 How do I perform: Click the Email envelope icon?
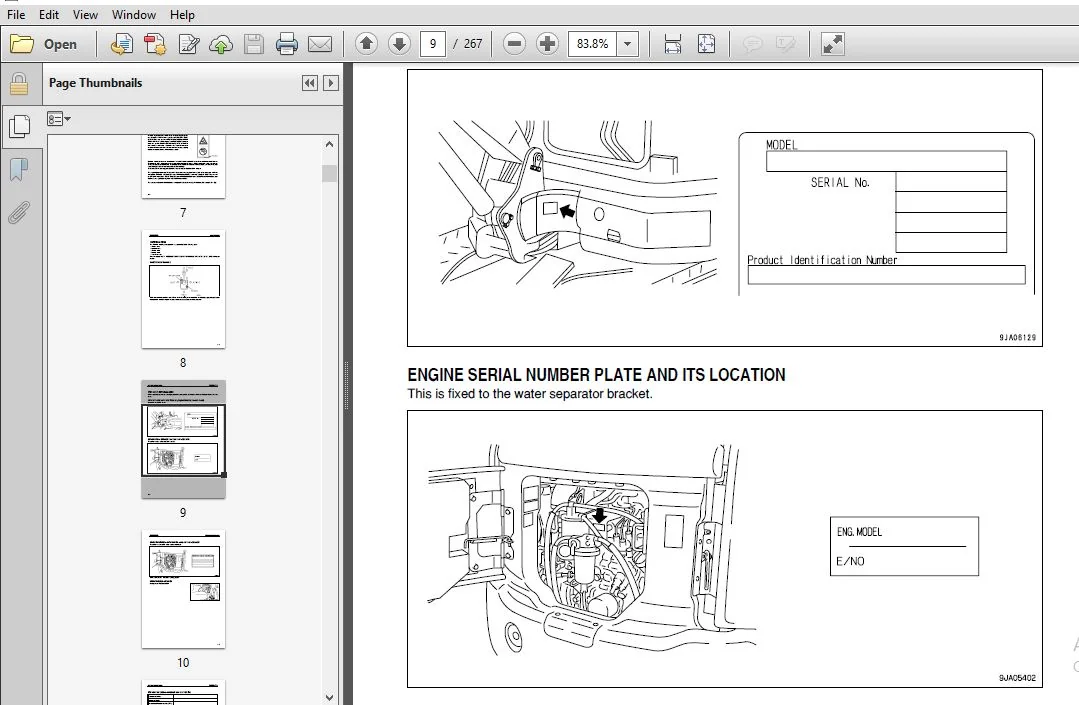320,44
